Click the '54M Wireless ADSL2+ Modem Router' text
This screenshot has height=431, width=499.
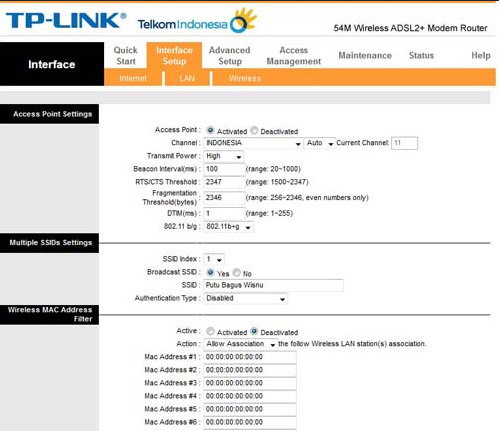pyautogui.click(x=410, y=28)
